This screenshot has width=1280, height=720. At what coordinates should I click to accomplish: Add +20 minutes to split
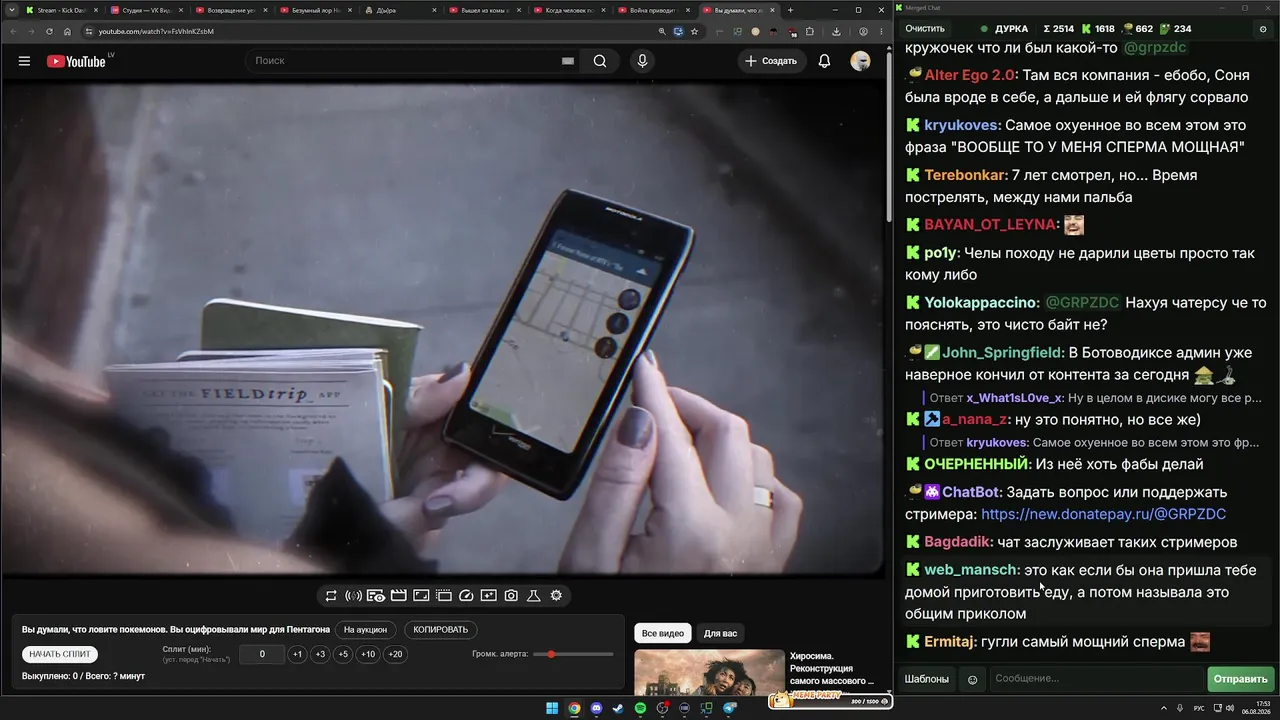(395, 654)
